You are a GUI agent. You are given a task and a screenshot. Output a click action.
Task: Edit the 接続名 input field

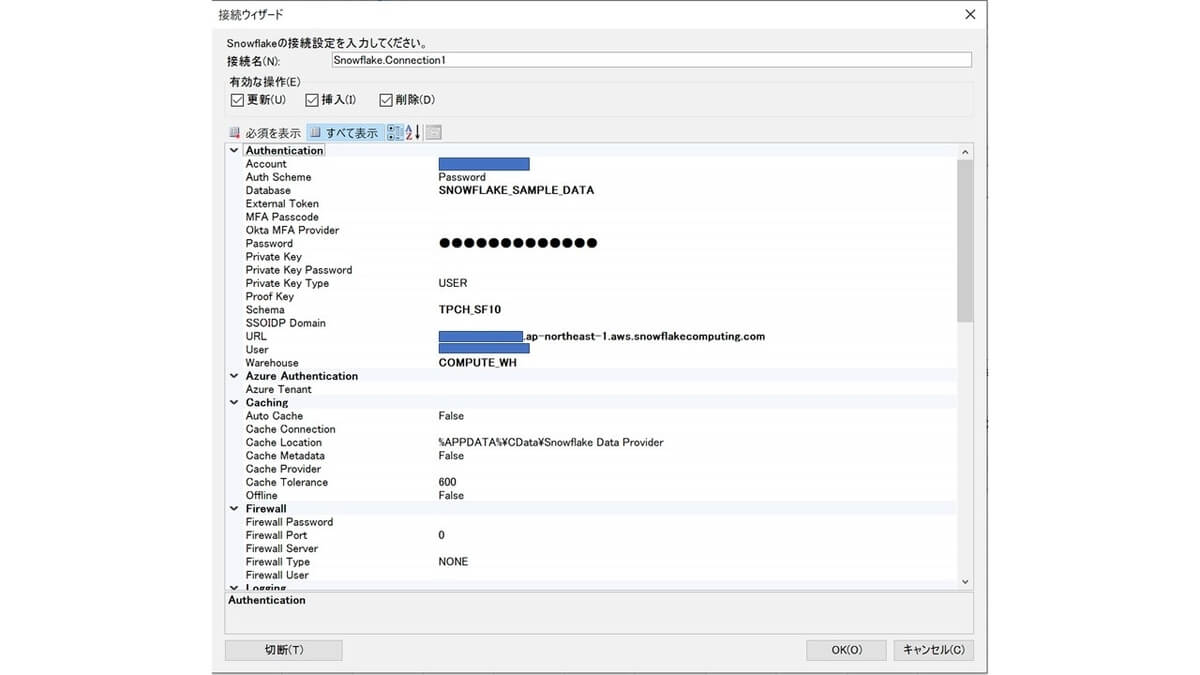click(x=651, y=60)
